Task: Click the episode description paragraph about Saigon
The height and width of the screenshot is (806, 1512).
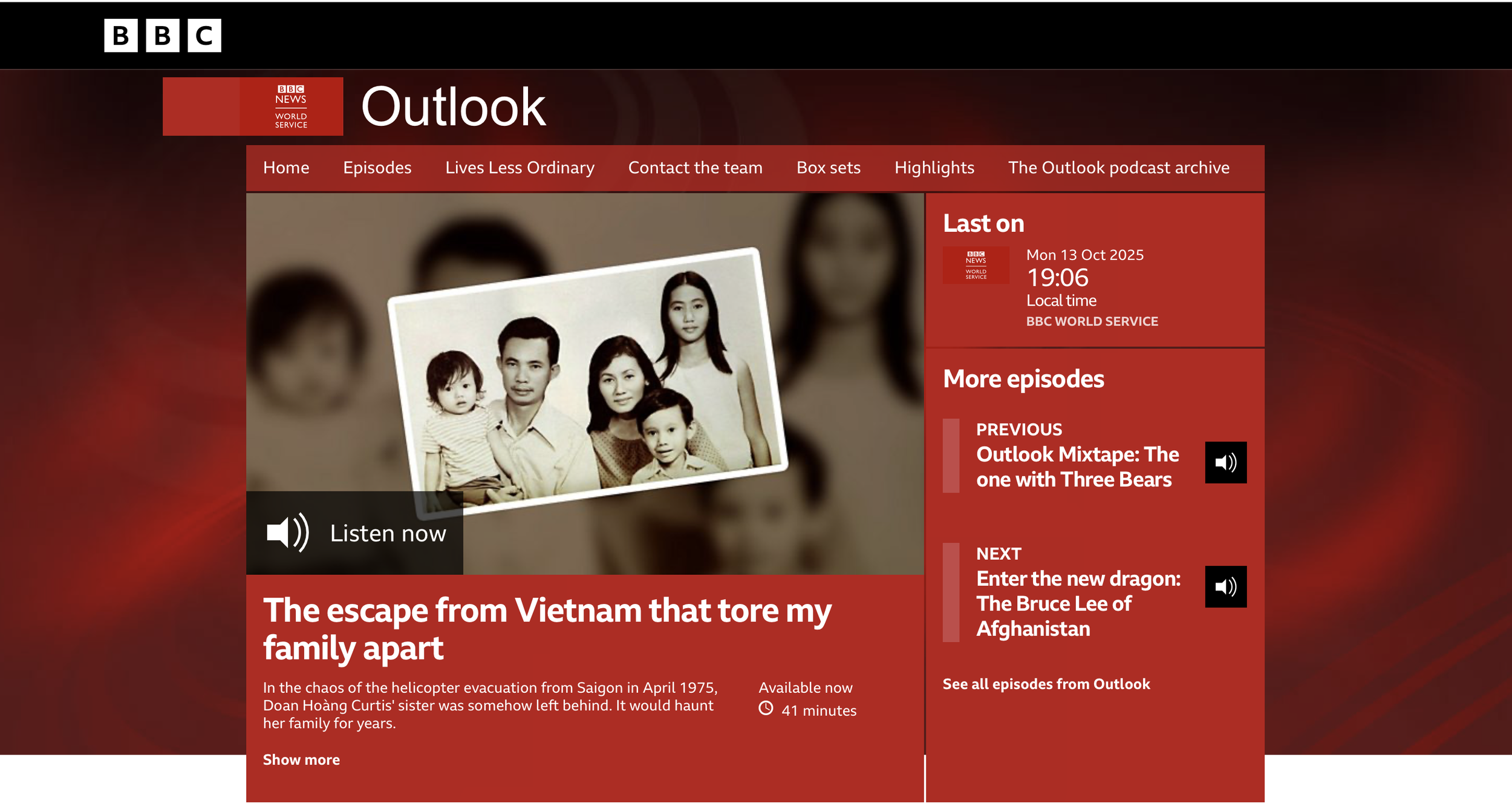Action: coord(490,706)
